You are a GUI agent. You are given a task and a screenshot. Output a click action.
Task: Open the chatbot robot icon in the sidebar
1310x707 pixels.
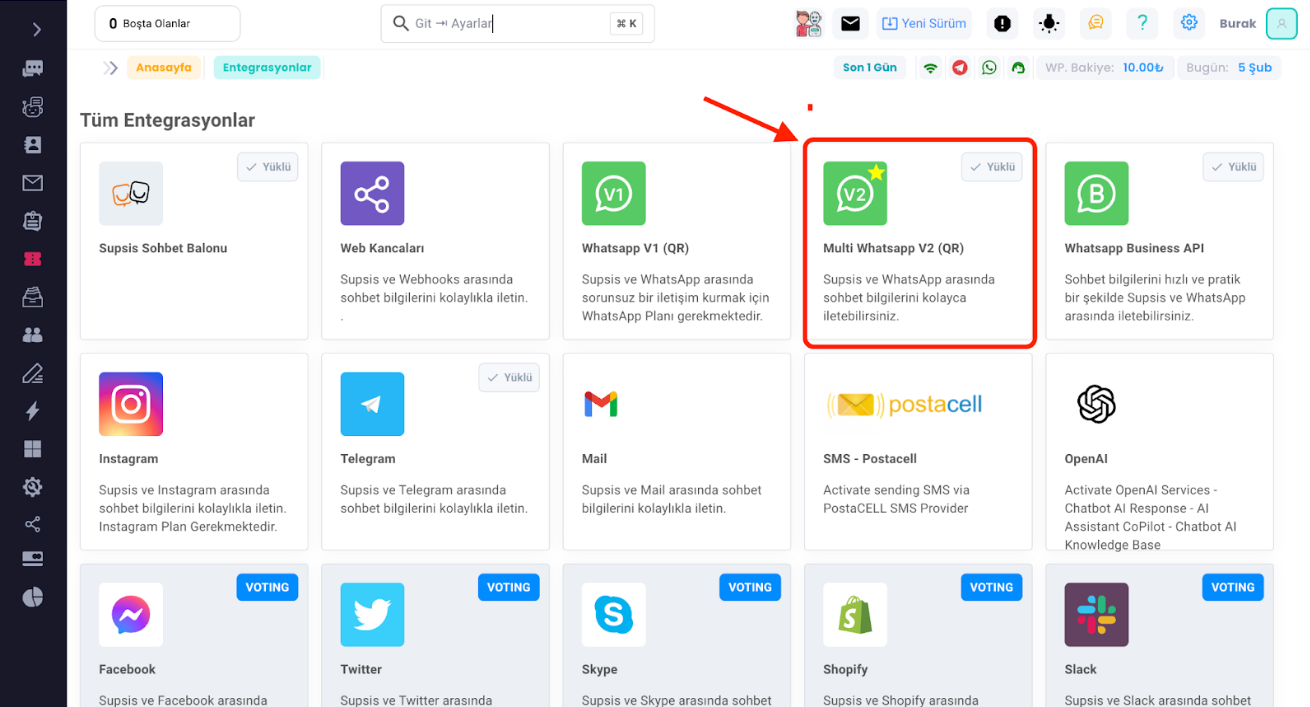pyautogui.click(x=33, y=107)
